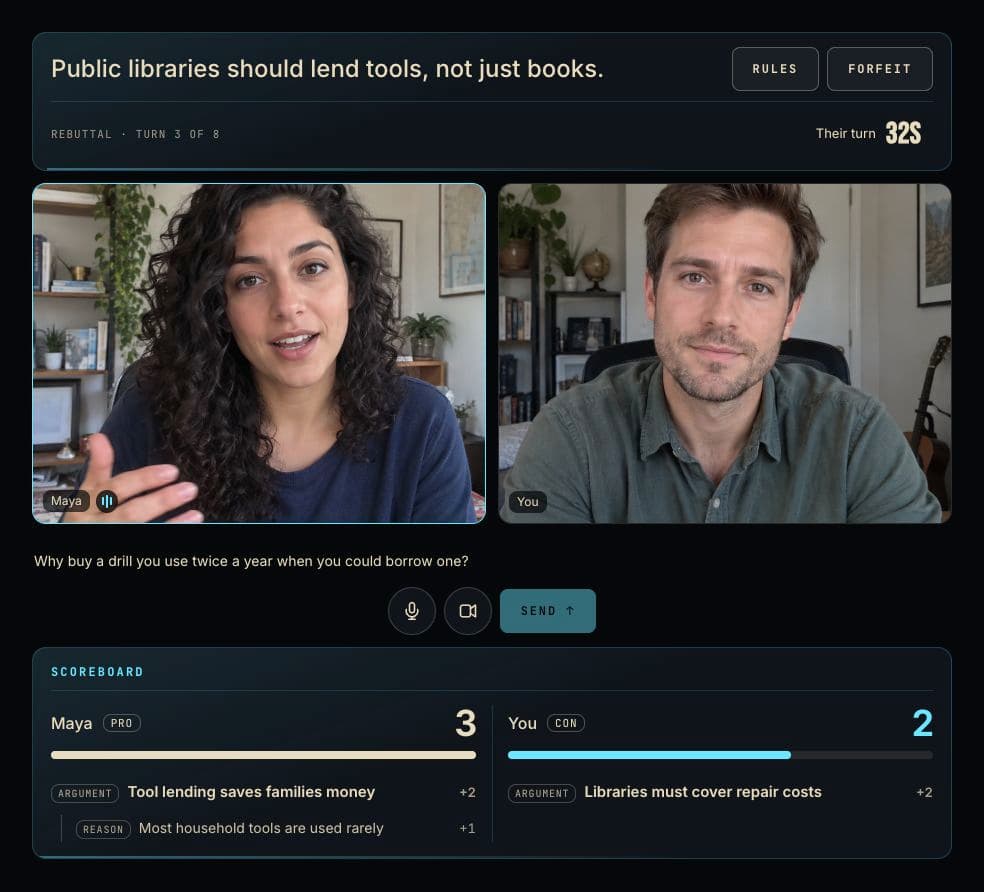Click the REASON tag in Maya's column
Viewport: 984px width, 892px height.
coord(103,829)
